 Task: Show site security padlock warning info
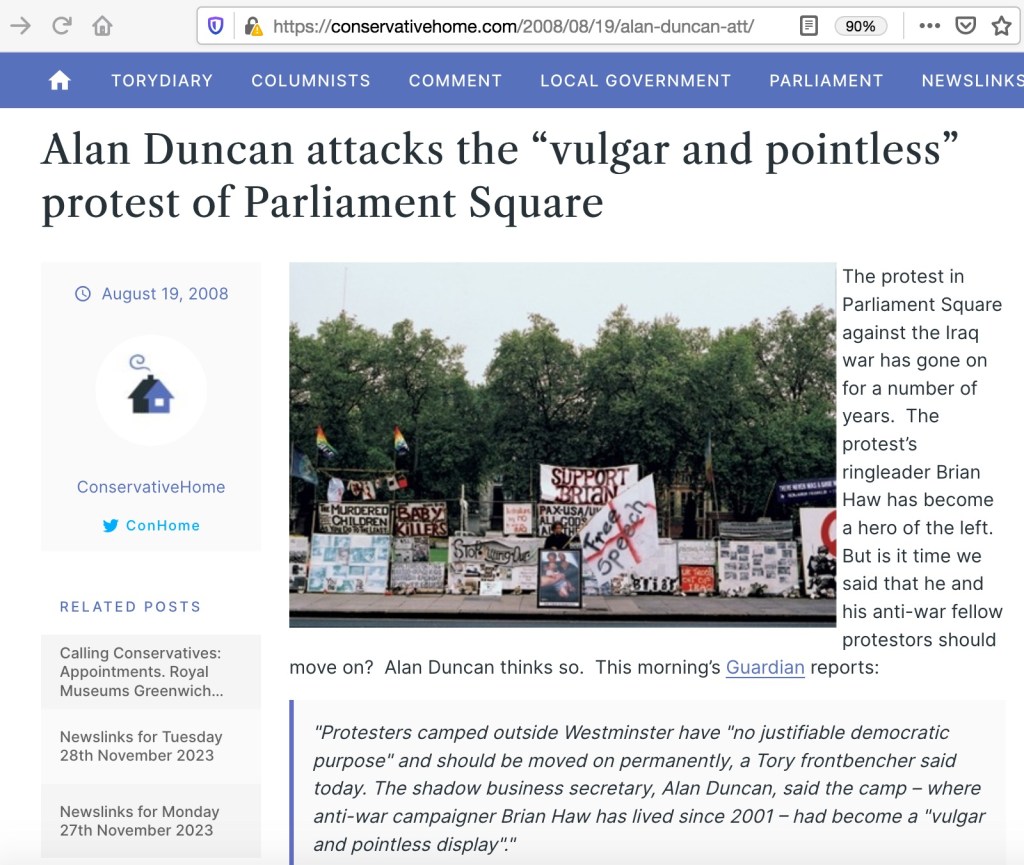click(x=253, y=26)
